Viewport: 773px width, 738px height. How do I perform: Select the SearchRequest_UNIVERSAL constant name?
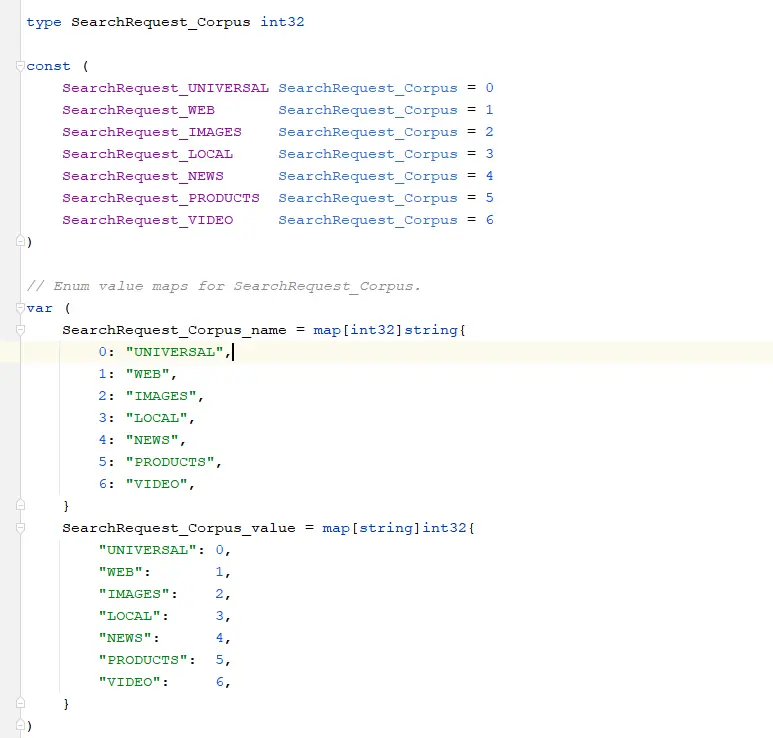166,88
